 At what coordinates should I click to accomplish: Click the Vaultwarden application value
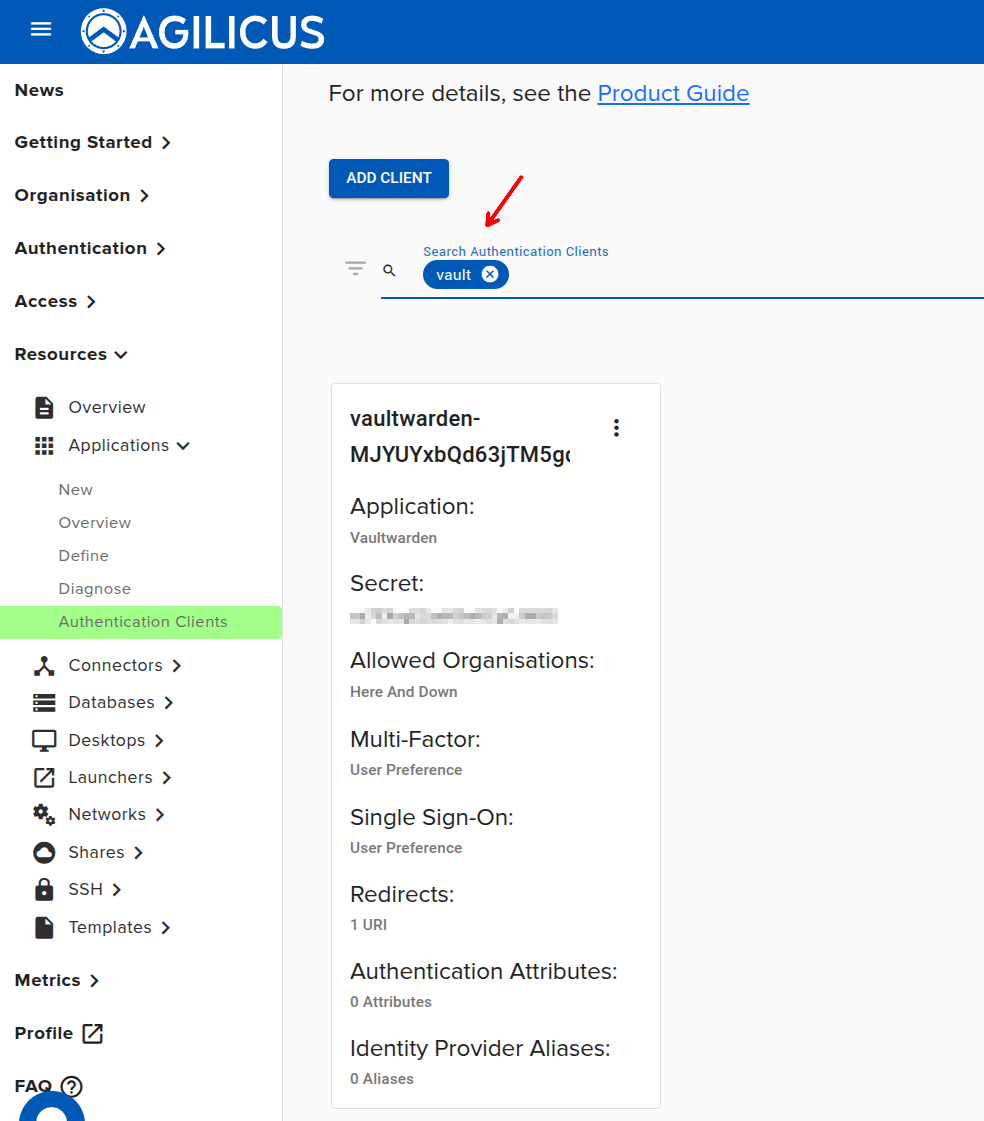pos(393,538)
